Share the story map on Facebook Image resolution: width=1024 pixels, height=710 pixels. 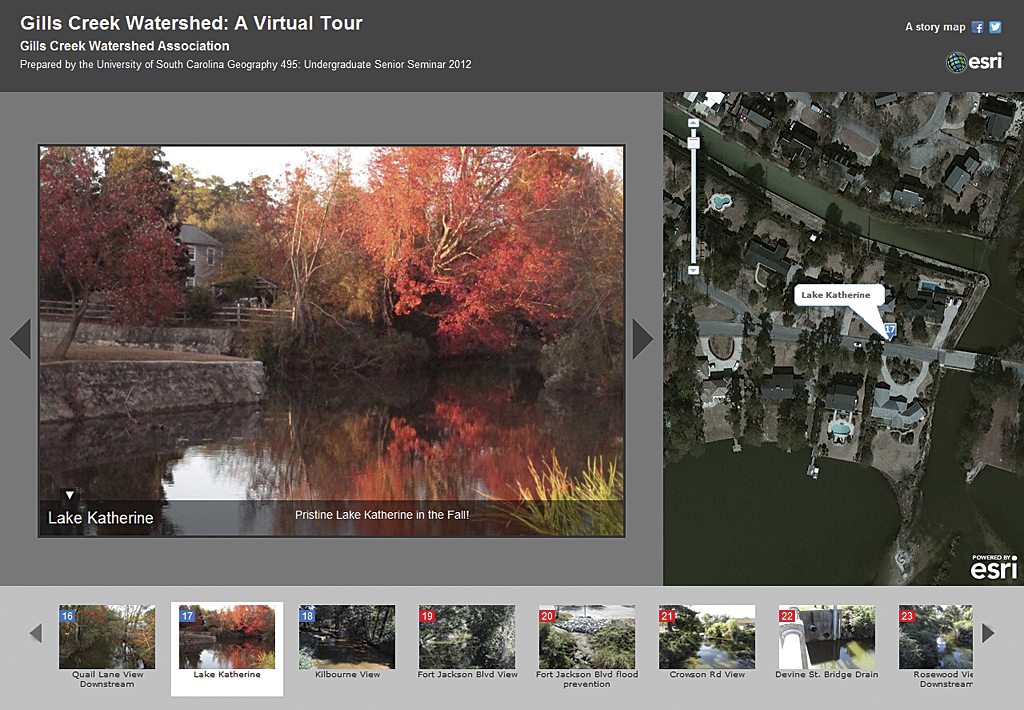[977, 27]
